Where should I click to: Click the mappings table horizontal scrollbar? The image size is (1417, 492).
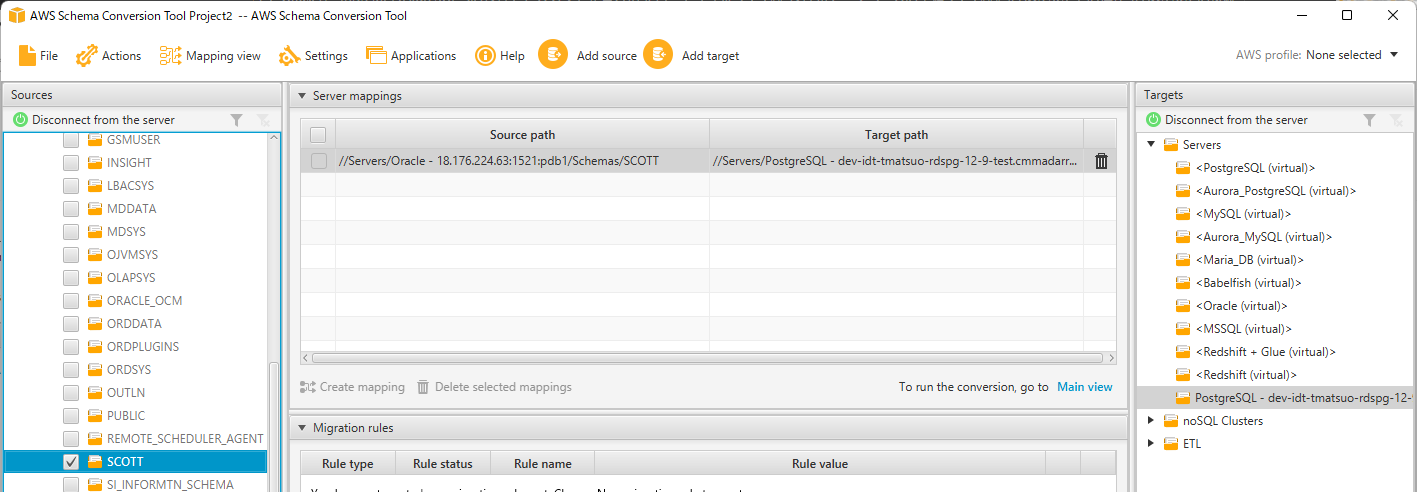pyautogui.click(x=709, y=357)
